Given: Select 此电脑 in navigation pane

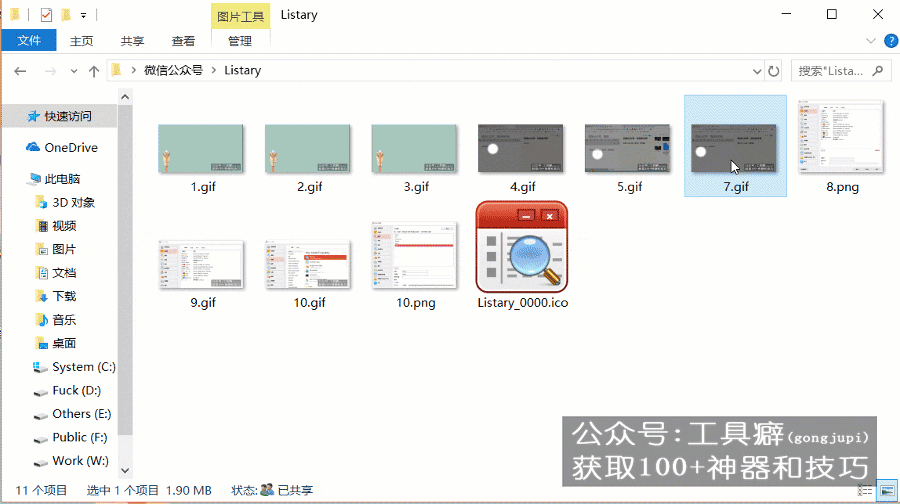Looking at the screenshot, I should pos(54,179).
